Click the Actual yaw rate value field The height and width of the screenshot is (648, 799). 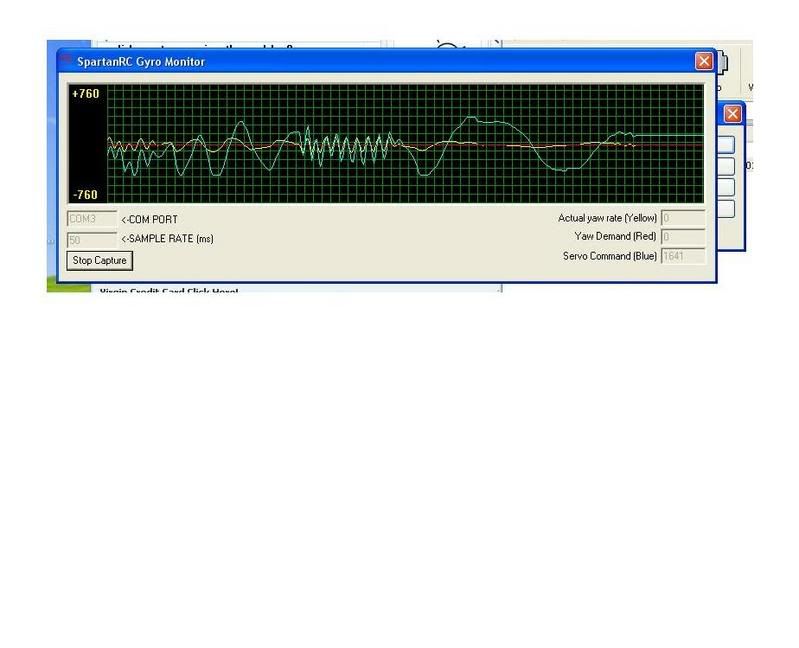point(683,218)
